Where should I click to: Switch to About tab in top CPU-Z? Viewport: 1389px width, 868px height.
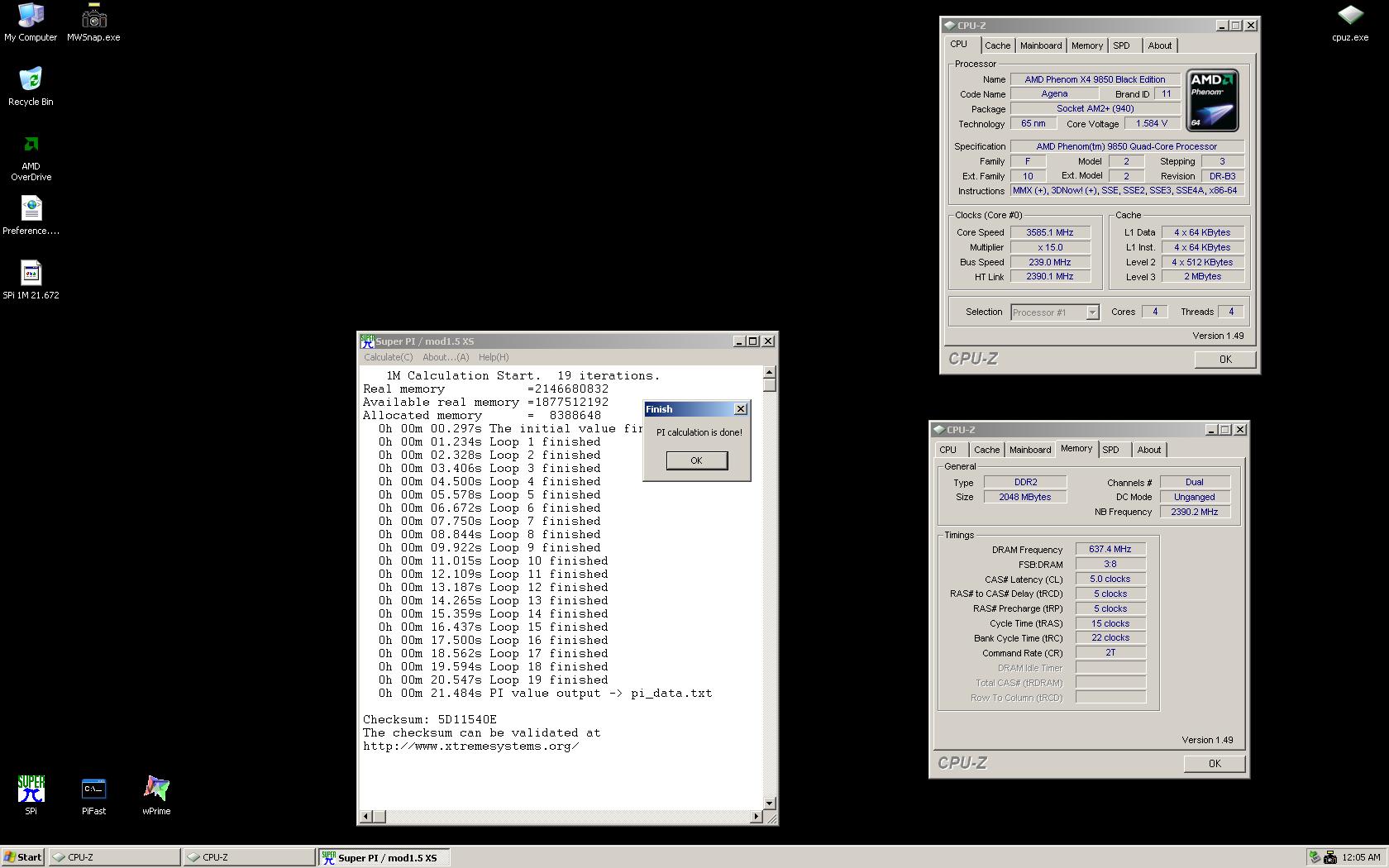point(1160,45)
